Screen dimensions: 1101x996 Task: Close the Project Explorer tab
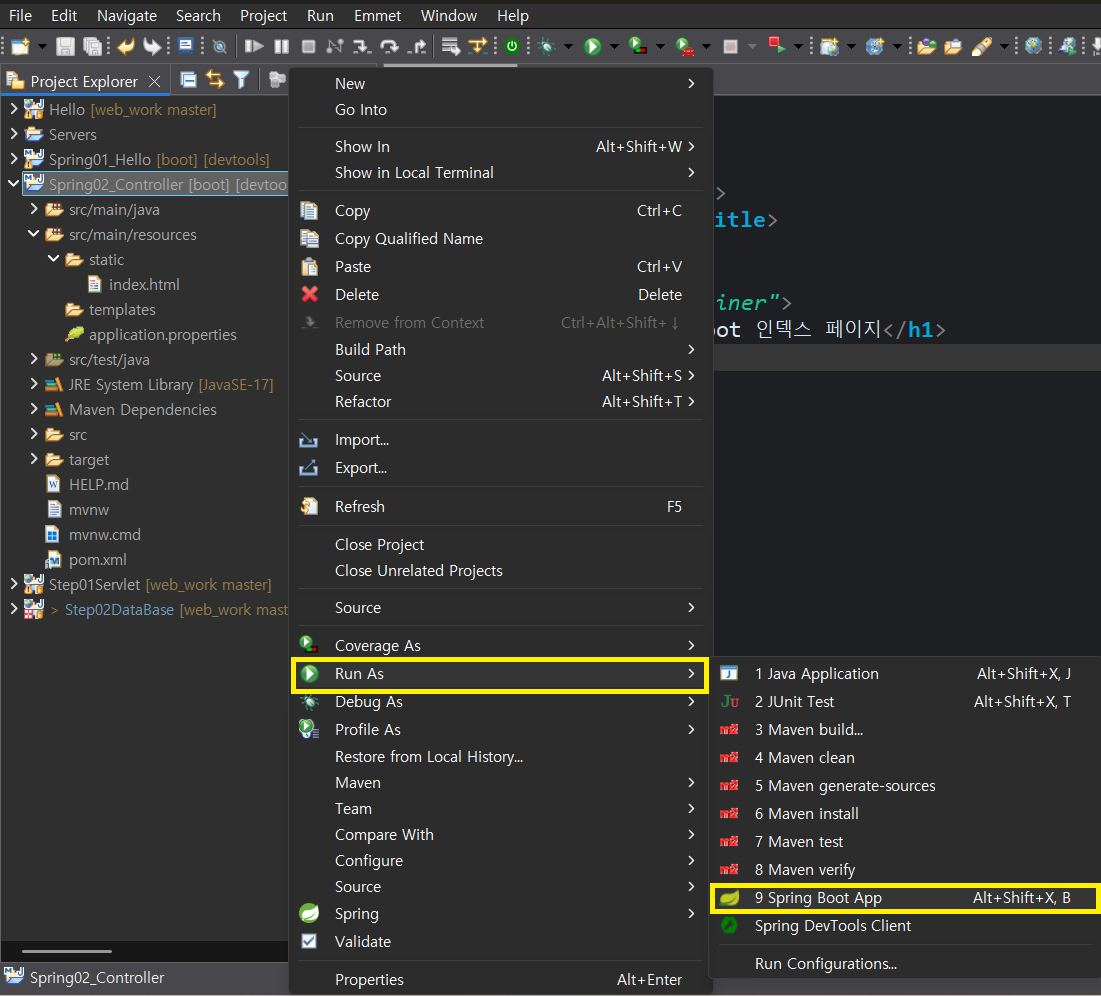(154, 81)
